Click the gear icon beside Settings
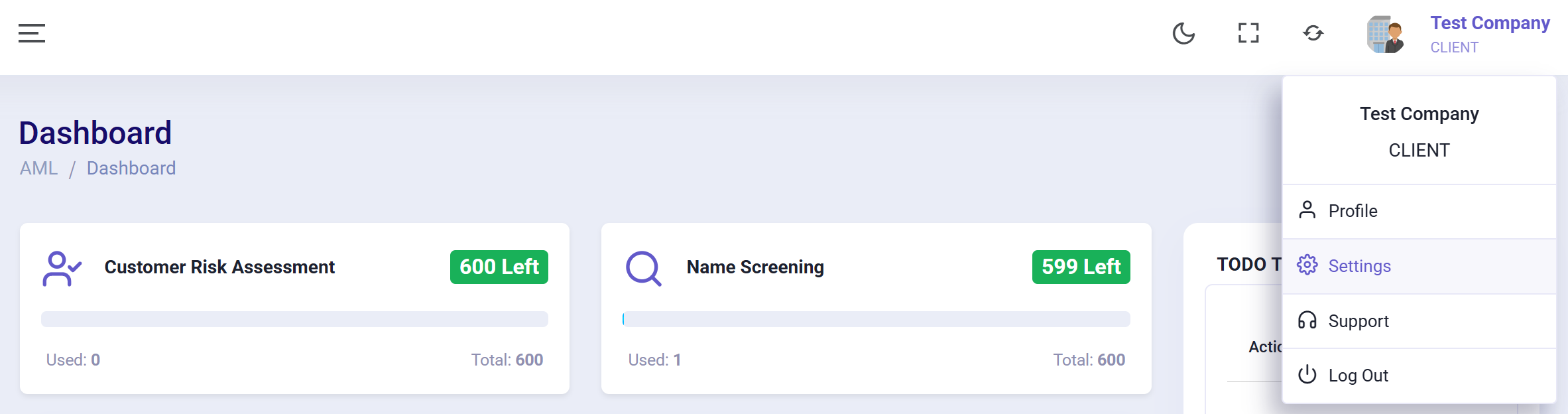The width and height of the screenshot is (1568, 414). 1307,265
